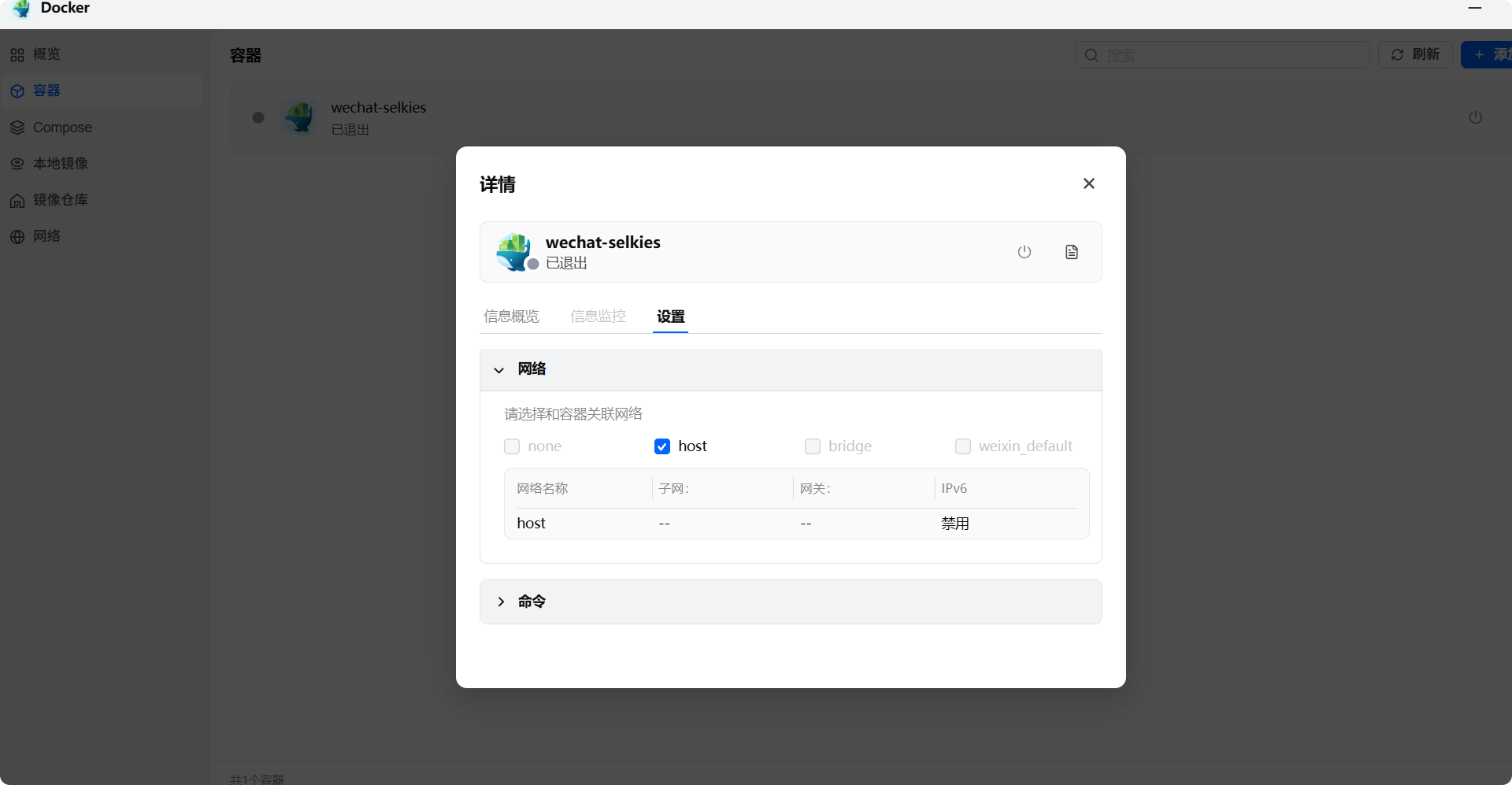Screen dimensions: 1512x785
Task: Click inside the 搜索 search field
Action: point(1221,55)
